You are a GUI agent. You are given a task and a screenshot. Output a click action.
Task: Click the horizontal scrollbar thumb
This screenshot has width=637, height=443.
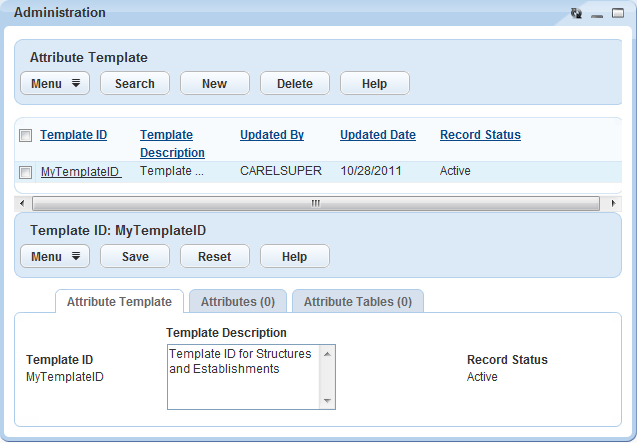(x=315, y=203)
